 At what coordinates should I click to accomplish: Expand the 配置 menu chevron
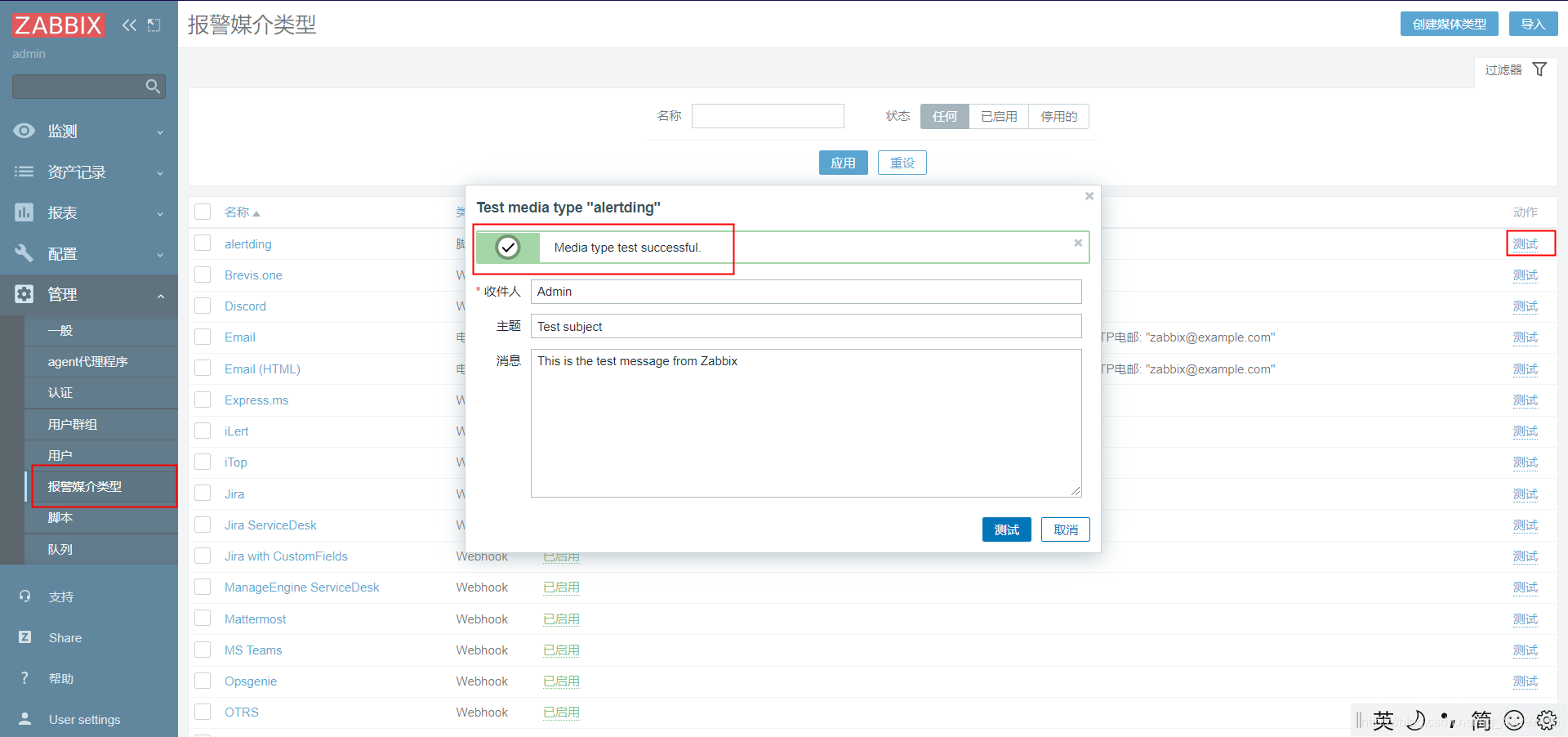pos(160,255)
